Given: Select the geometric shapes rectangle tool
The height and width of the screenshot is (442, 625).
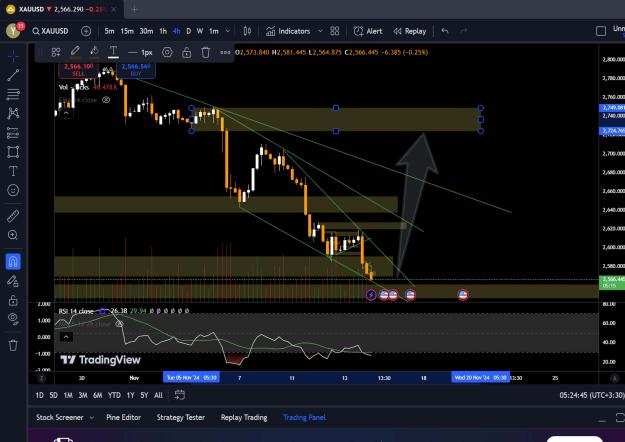Looking at the screenshot, I should pos(13,152).
